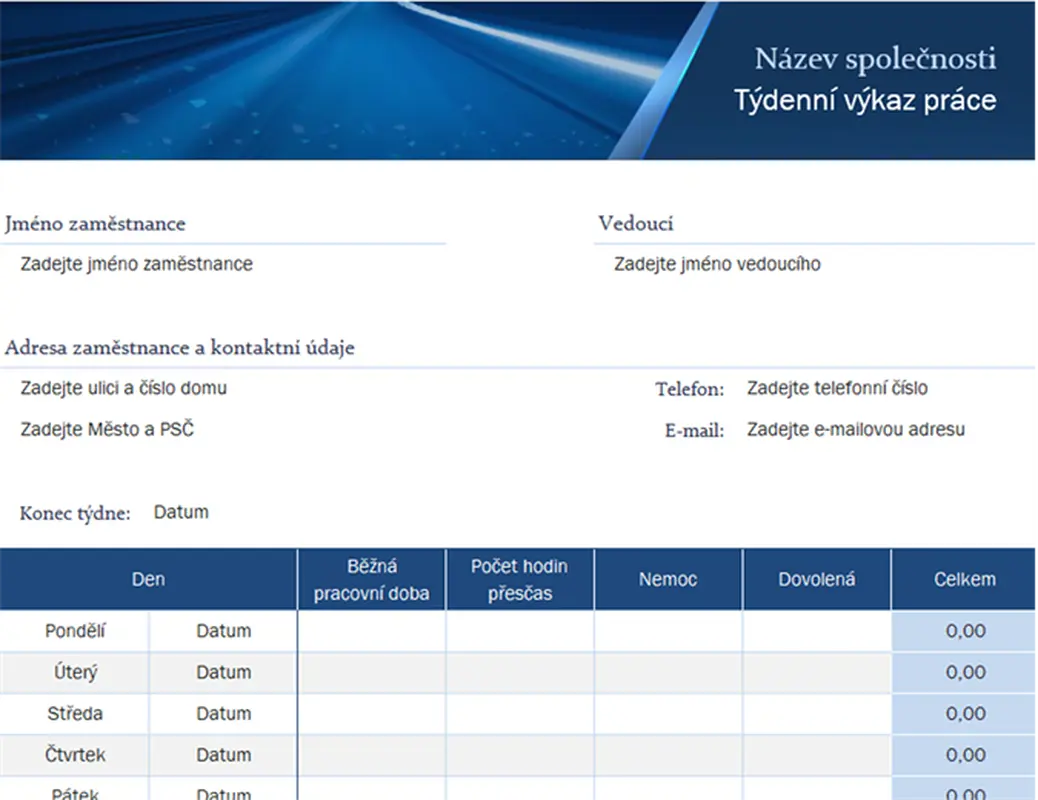1038x800 pixels.
Task: Click the Počet hodin přesčas column header
Action: (519, 578)
